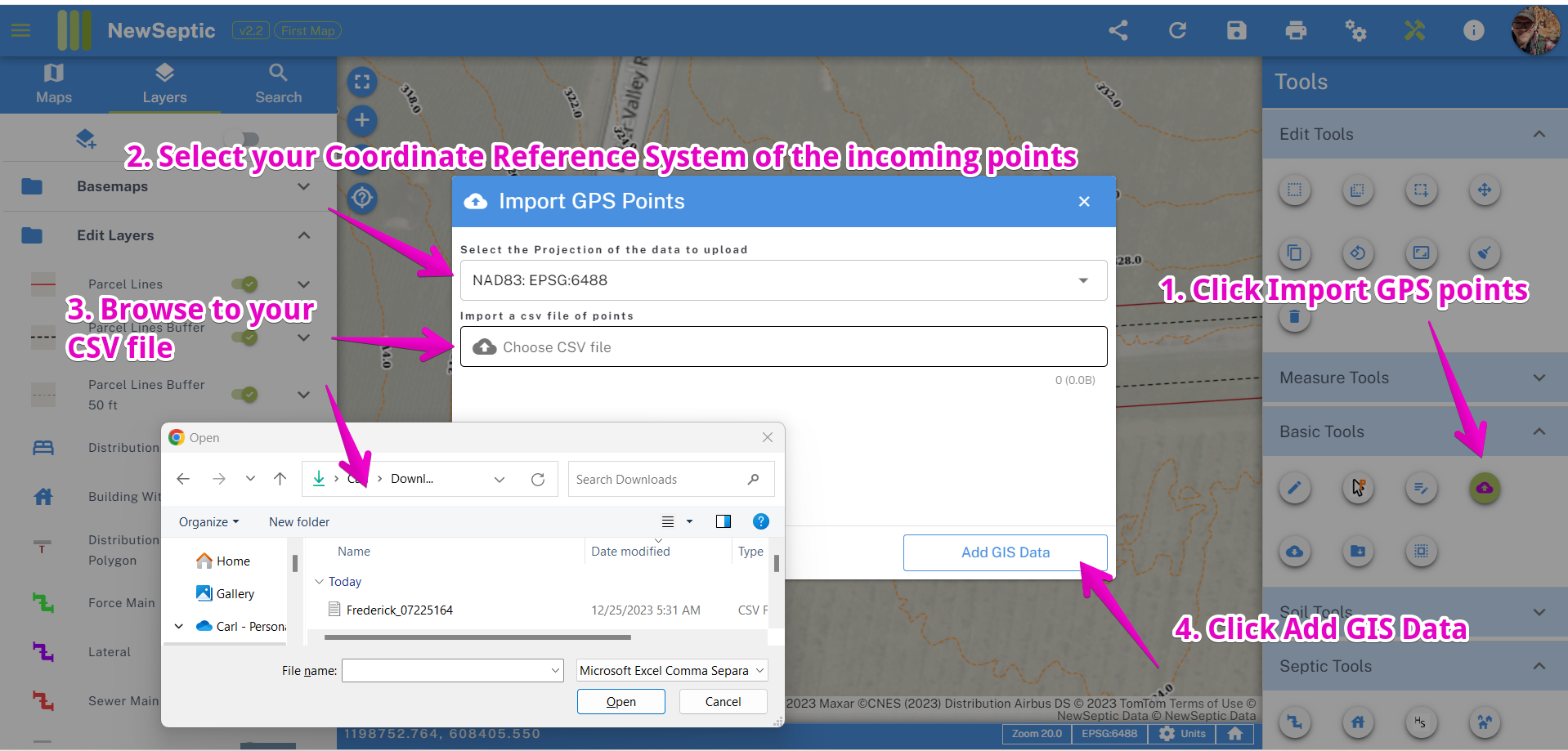Click the folder download tool

pyautogui.click(x=1358, y=552)
